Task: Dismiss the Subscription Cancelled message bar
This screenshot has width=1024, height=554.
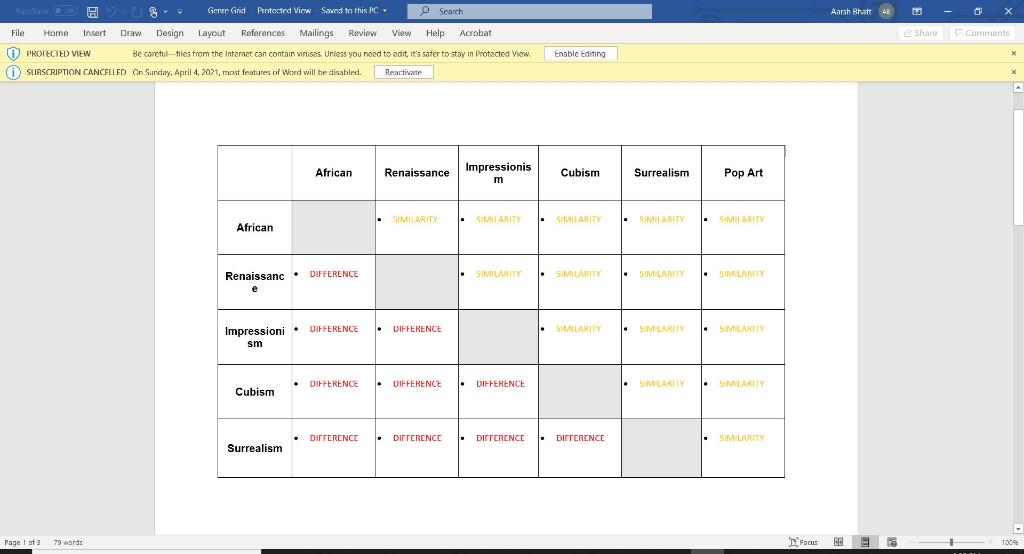Action: [x=1014, y=72]
